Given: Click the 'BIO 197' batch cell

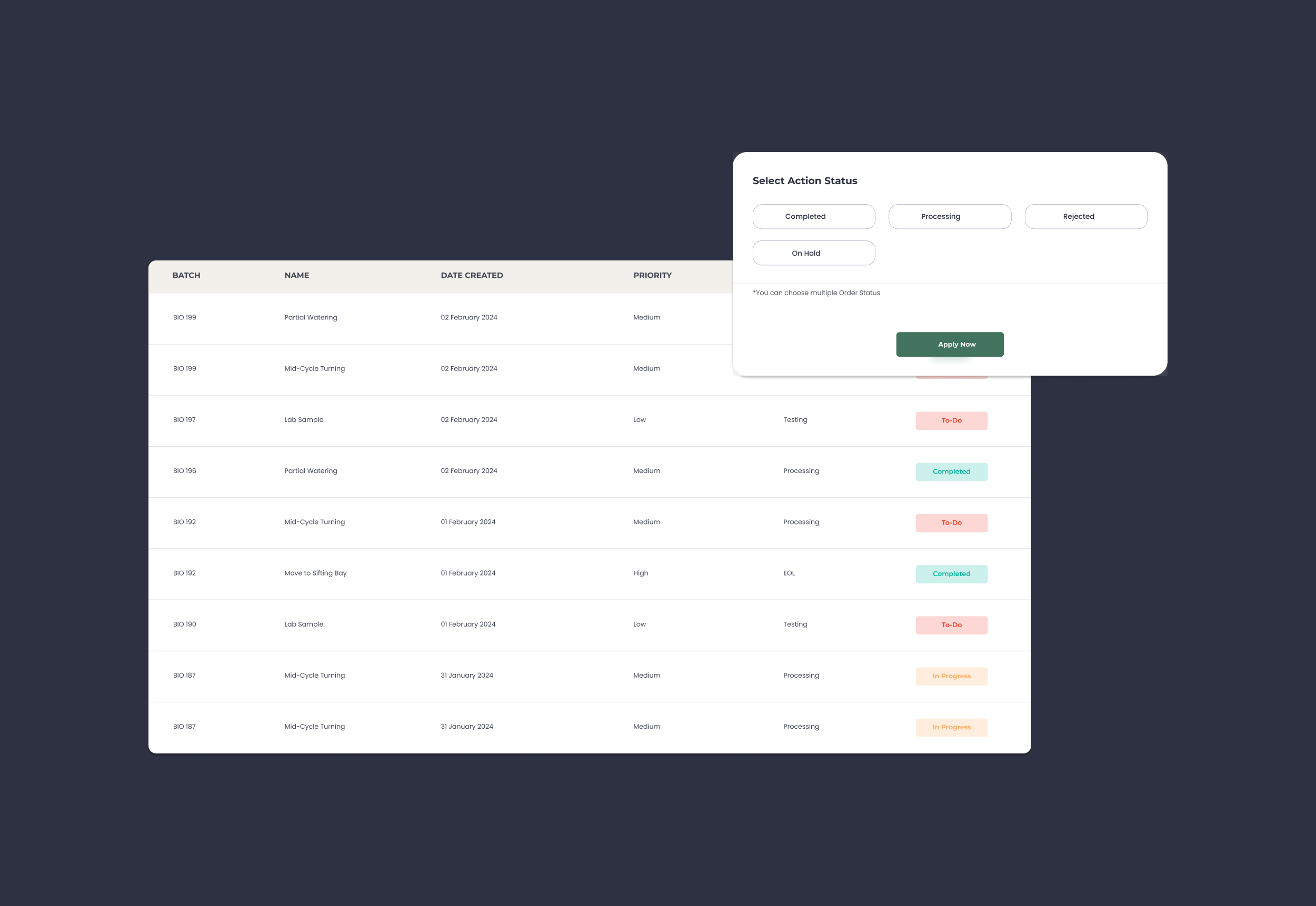Looking at the screenshot, I should 185,419.
